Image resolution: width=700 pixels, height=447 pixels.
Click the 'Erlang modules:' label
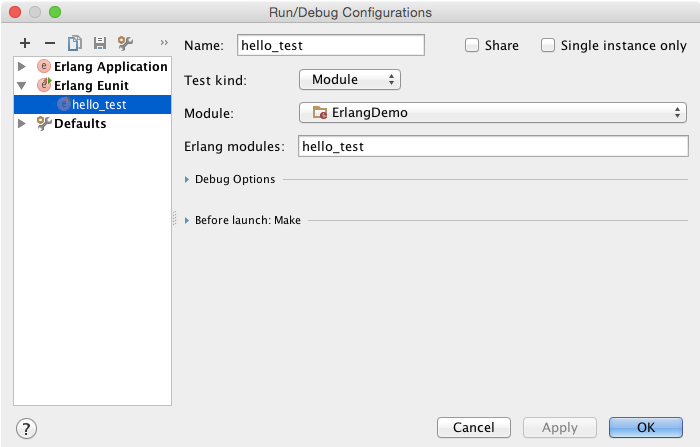(x=234, y=146)
